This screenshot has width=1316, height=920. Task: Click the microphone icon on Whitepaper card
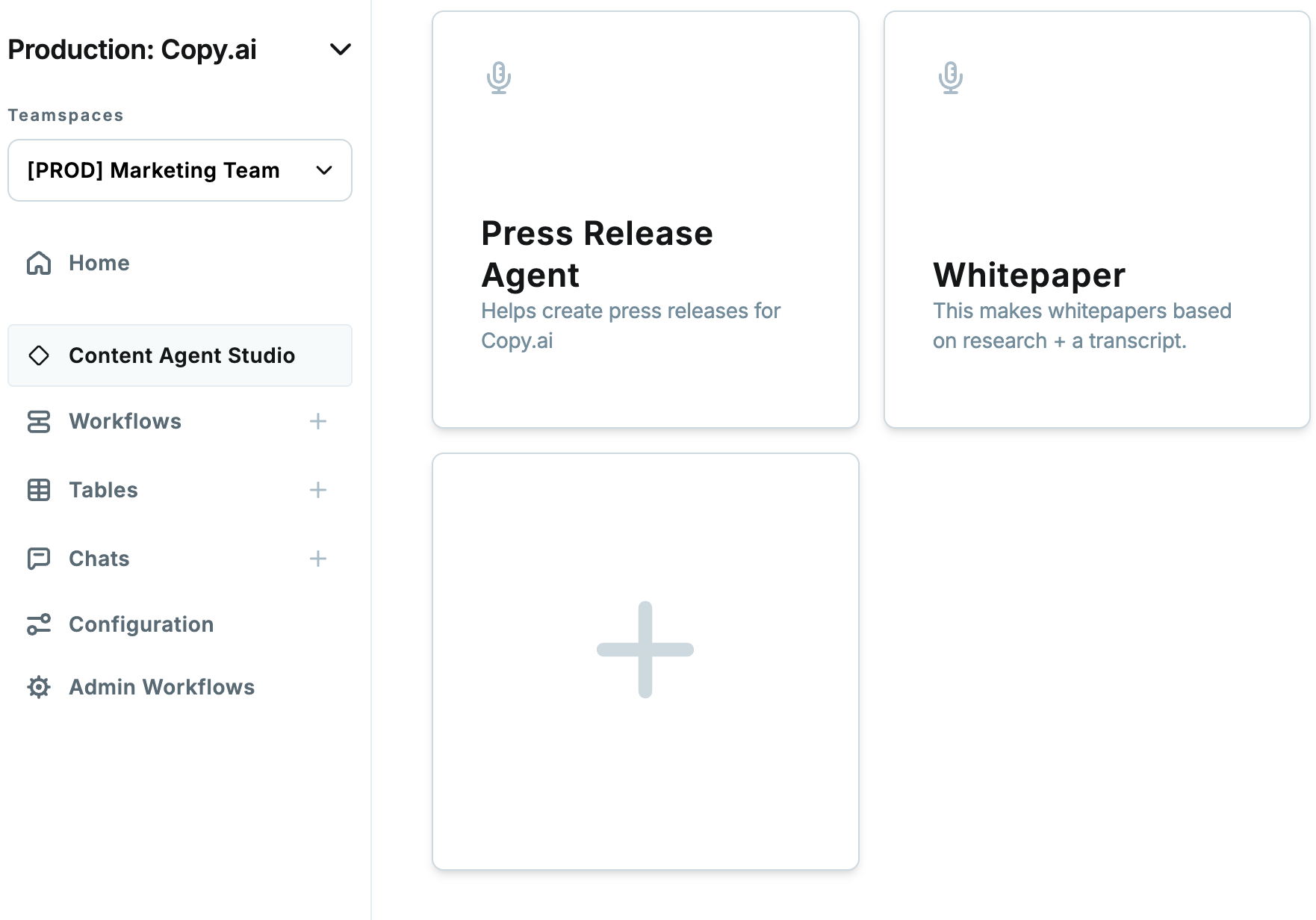pos(951,77)
